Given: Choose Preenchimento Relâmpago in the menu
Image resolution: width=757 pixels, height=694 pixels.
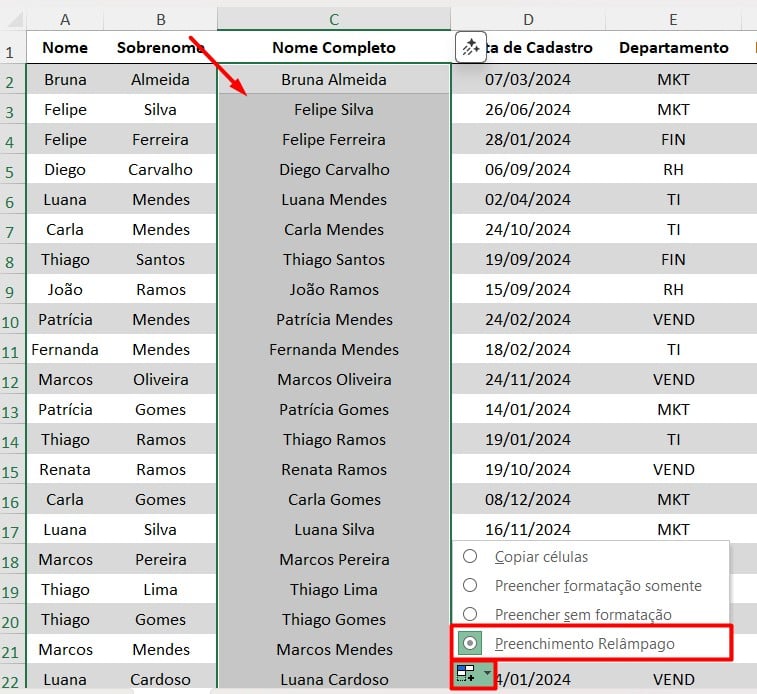Looking at the screenshot, I should pyautogui.click(x=584, y=644).
